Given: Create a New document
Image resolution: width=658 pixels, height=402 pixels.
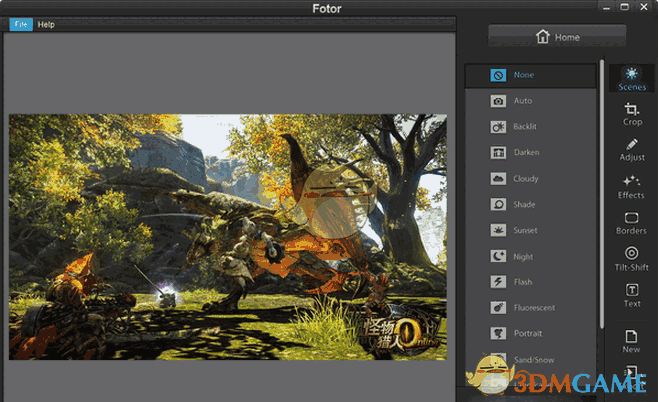Looking at the screenshot, I should [631, 342].
